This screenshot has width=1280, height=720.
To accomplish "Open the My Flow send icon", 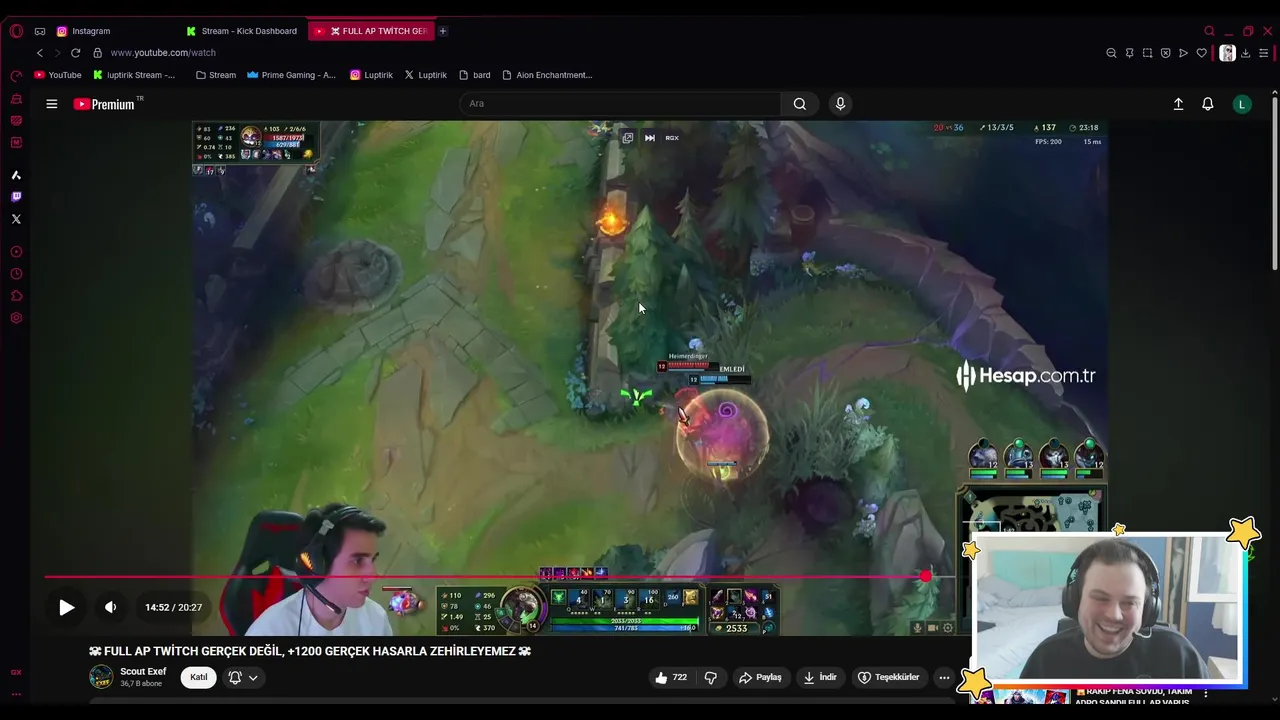I will 1183,53.
